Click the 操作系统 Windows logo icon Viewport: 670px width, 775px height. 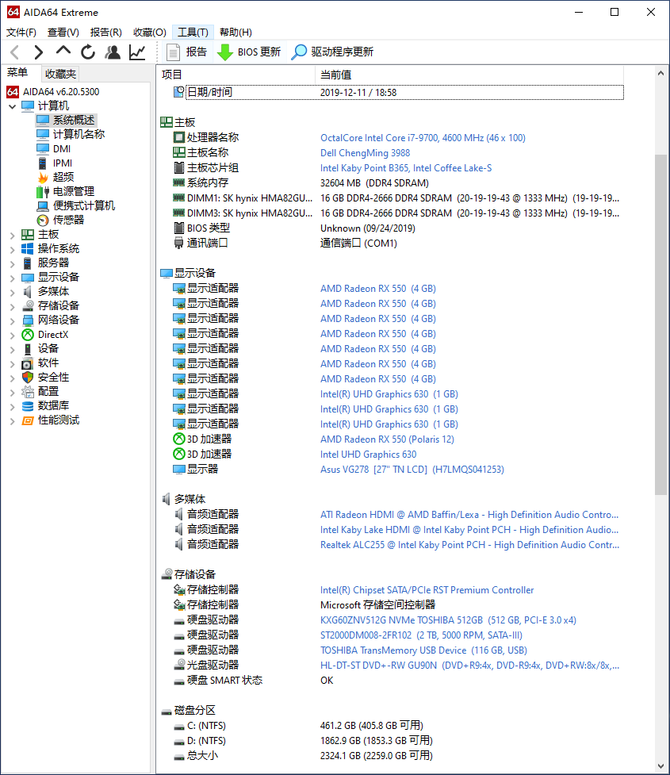coord(28,249)
